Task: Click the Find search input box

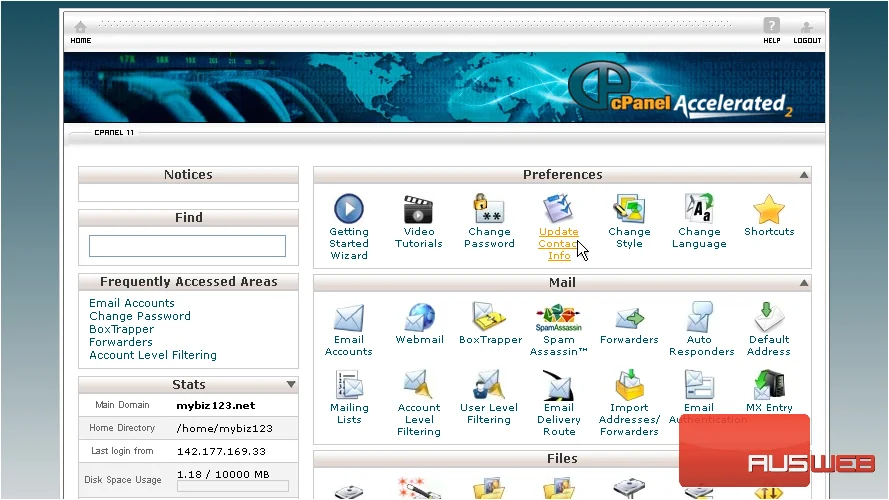Action: [x=187, y=246]
